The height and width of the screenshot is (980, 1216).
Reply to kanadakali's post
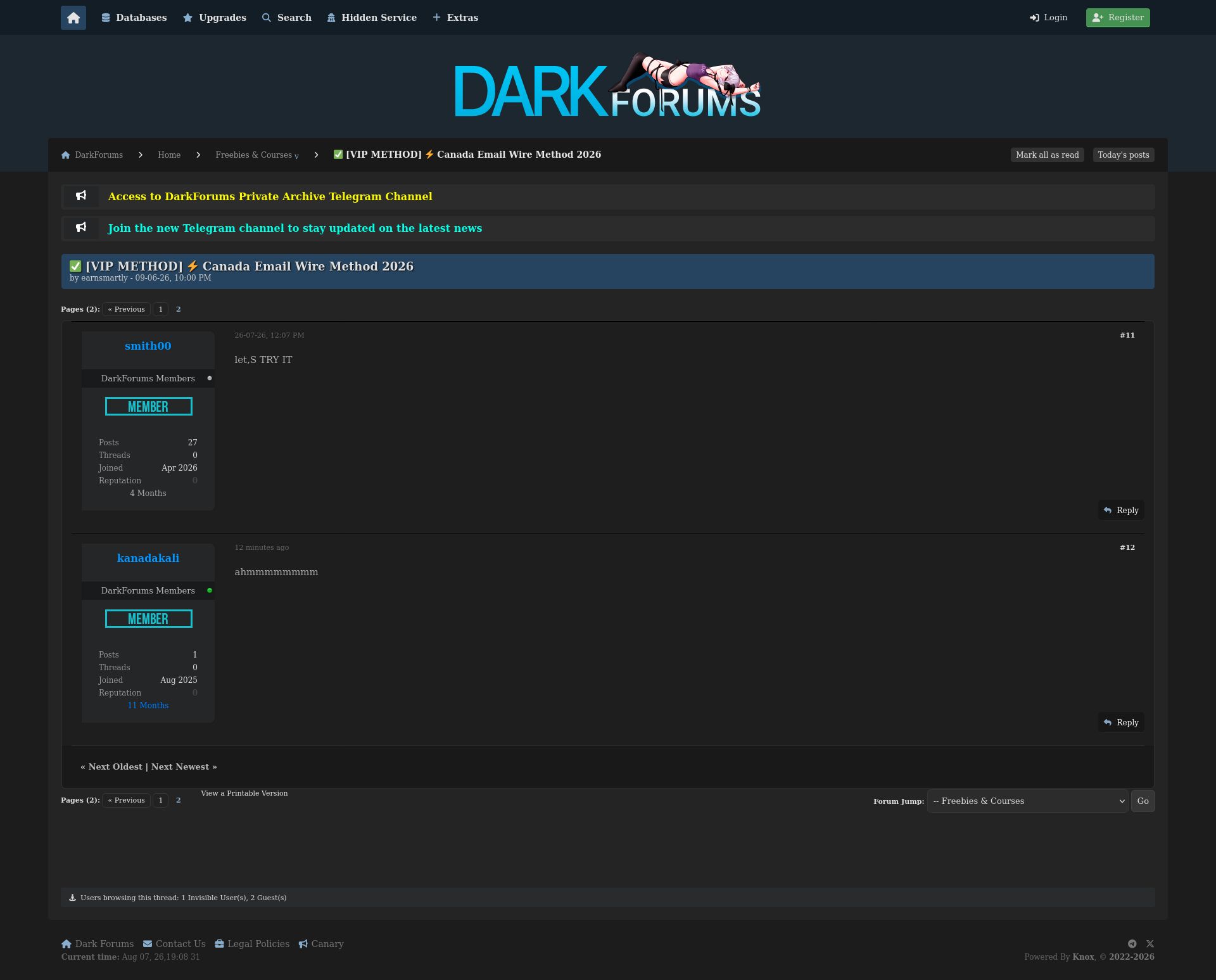[1121, 723]
